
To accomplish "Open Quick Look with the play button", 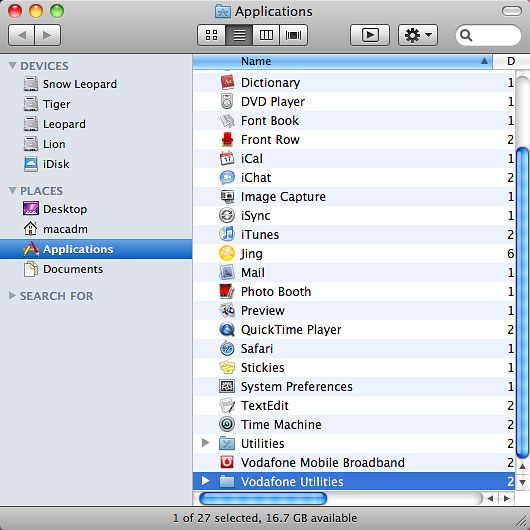I will click(x=370, y=35).
